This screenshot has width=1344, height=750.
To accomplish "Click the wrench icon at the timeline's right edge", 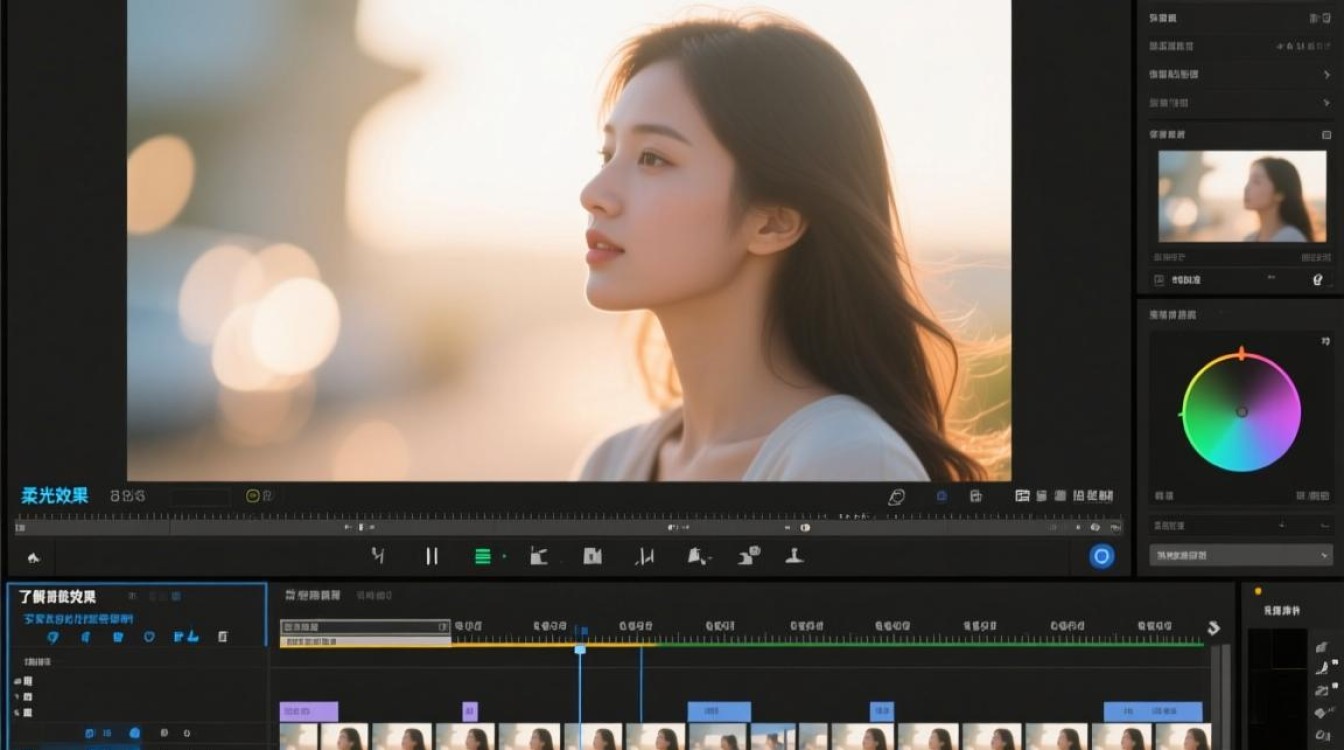I will coord(1213,628).
